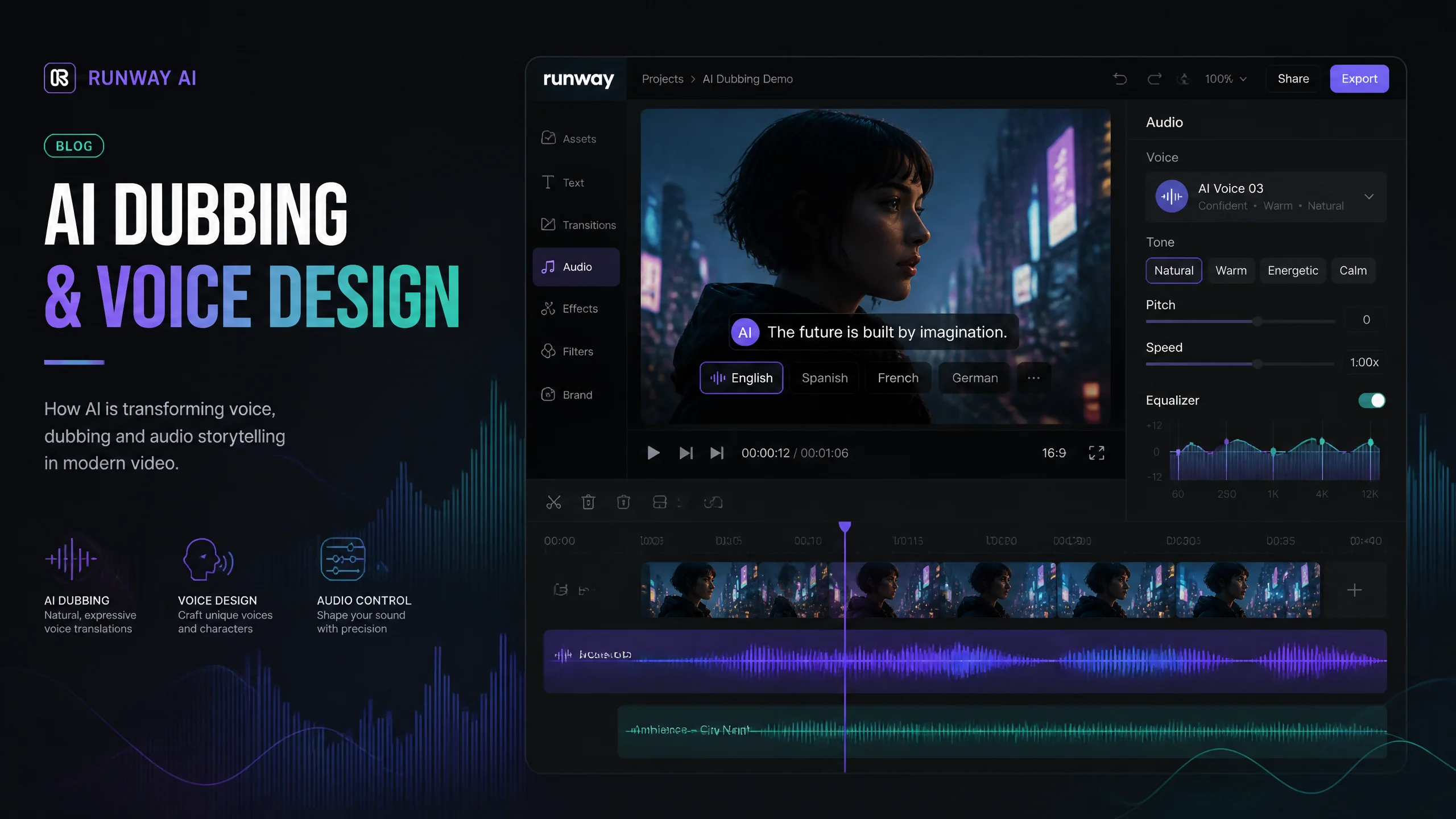This screenshot has width=1456, height=819.
Task: Select English dubbing language
Action: click(x=741, y=378)
